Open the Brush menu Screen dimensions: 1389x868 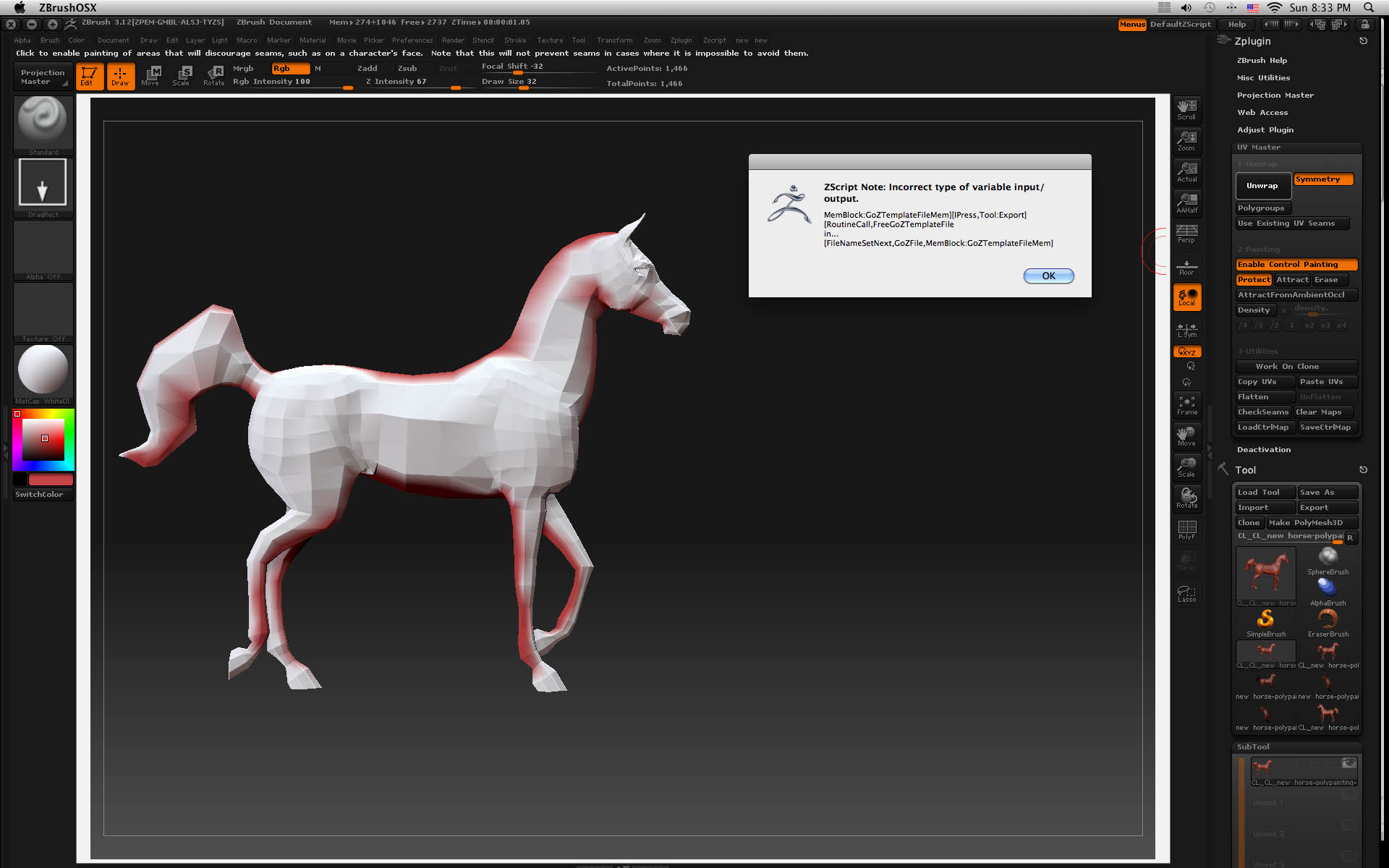tap(50, 41)
